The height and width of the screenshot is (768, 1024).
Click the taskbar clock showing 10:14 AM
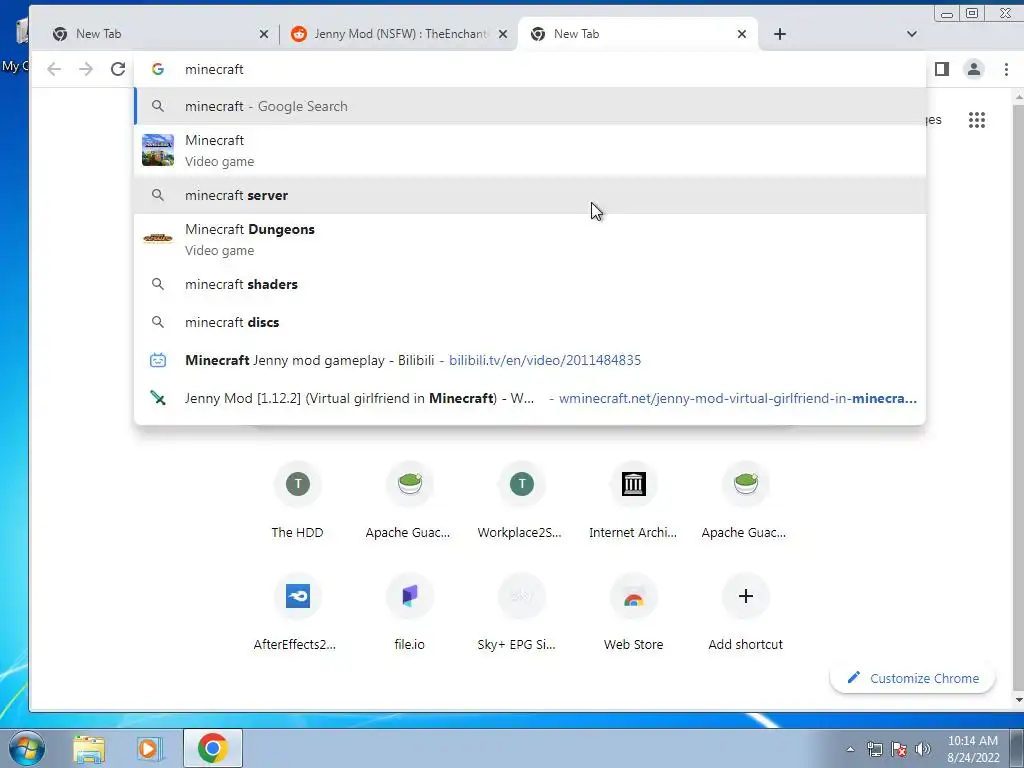[972, 749]
